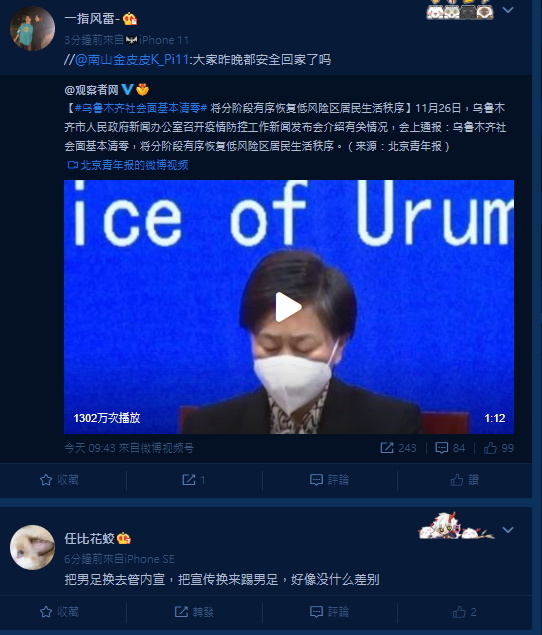Open 北京青年报的微博视频 link
542x635 pixels.
coord(128,165)
